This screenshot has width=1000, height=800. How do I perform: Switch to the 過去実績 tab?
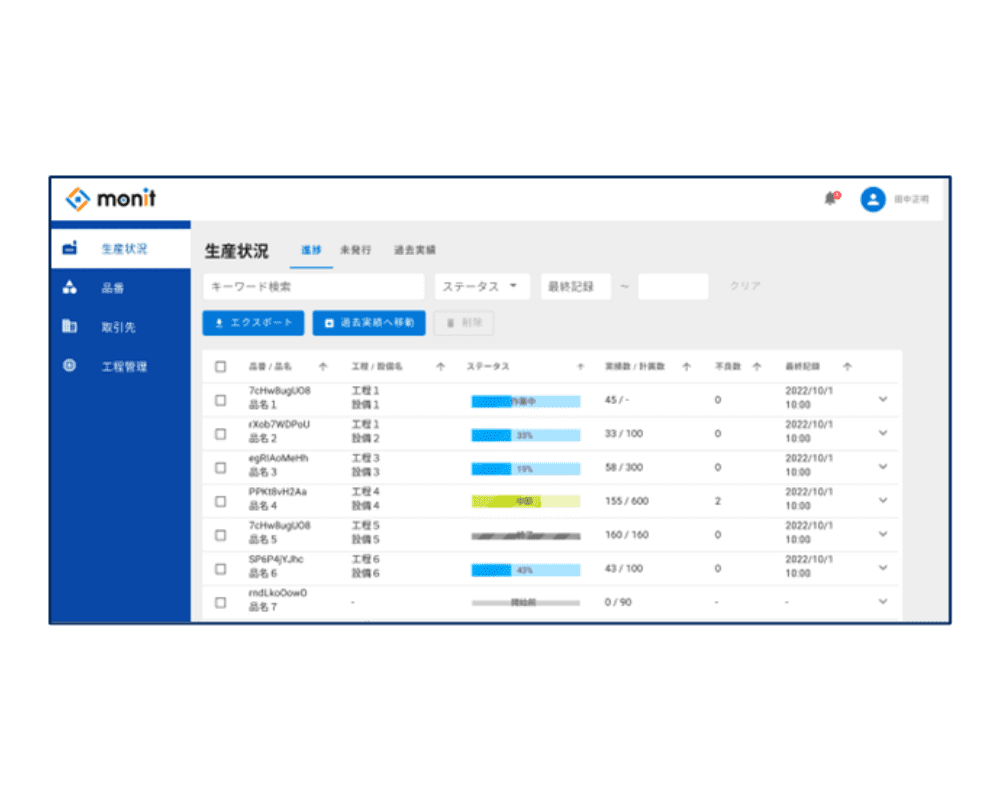[414, 250]
